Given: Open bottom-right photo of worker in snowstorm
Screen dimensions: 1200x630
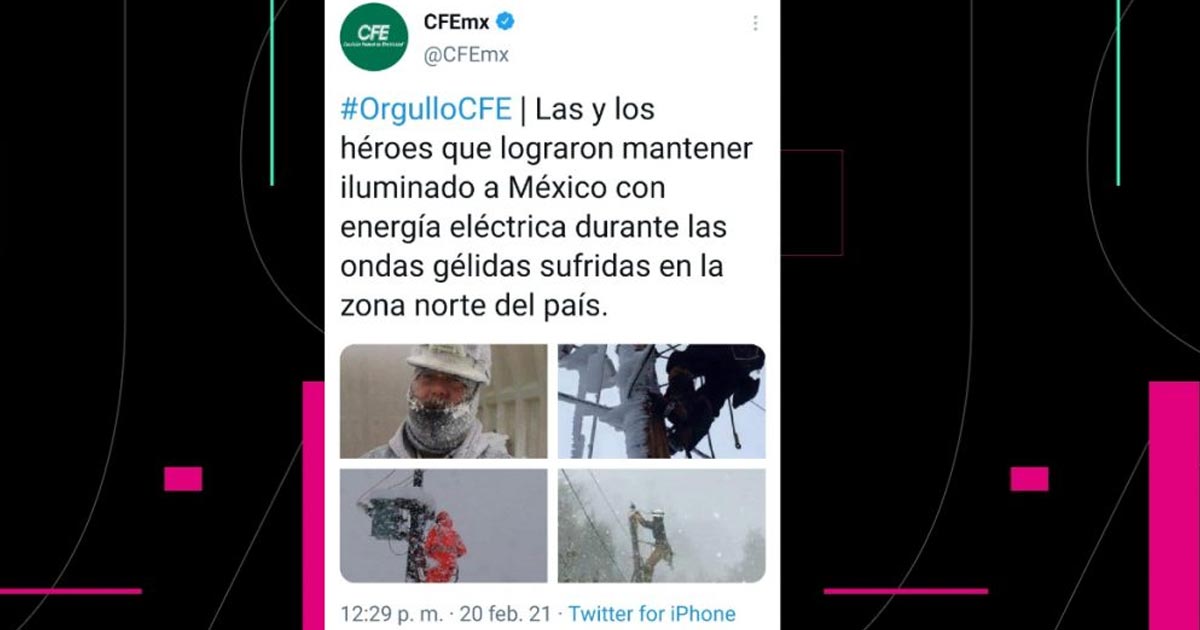Looking at the screenshot, I should (x=661, y=526).
